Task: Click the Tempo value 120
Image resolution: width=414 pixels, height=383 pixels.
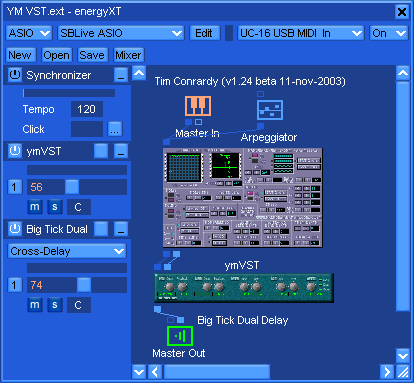Action: (87, 109)
